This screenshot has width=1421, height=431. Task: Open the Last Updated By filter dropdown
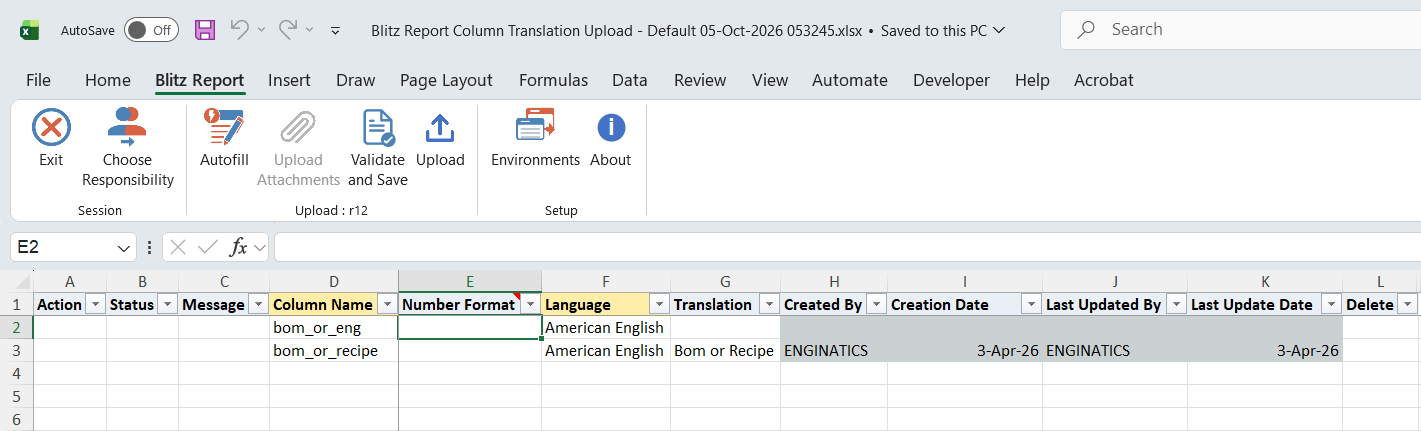click(x=1176, y=304)
